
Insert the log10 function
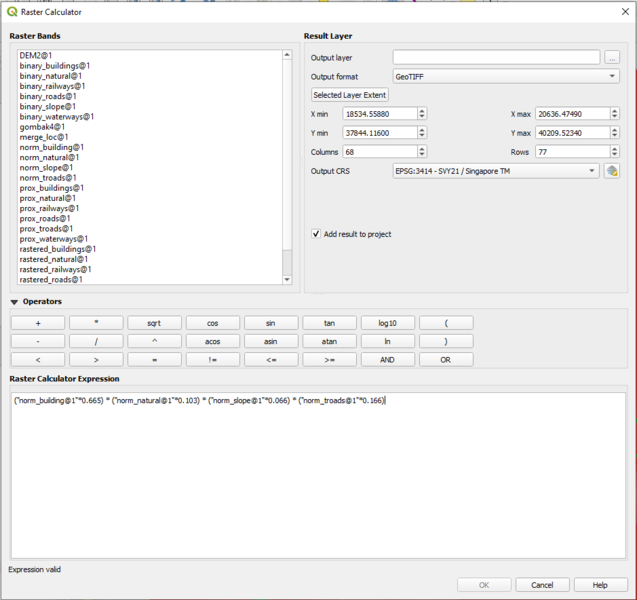pos(388,323)
